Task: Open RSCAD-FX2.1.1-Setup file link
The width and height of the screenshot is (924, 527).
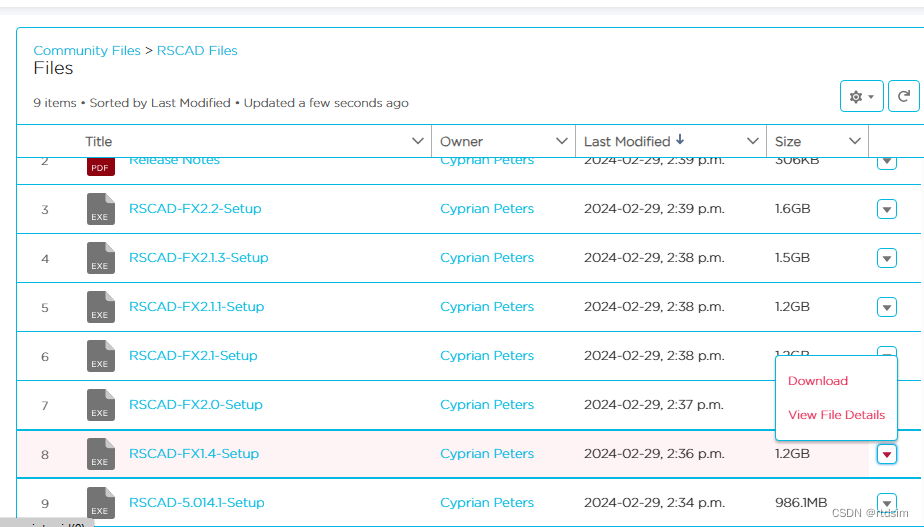Action: pos(196,307)
